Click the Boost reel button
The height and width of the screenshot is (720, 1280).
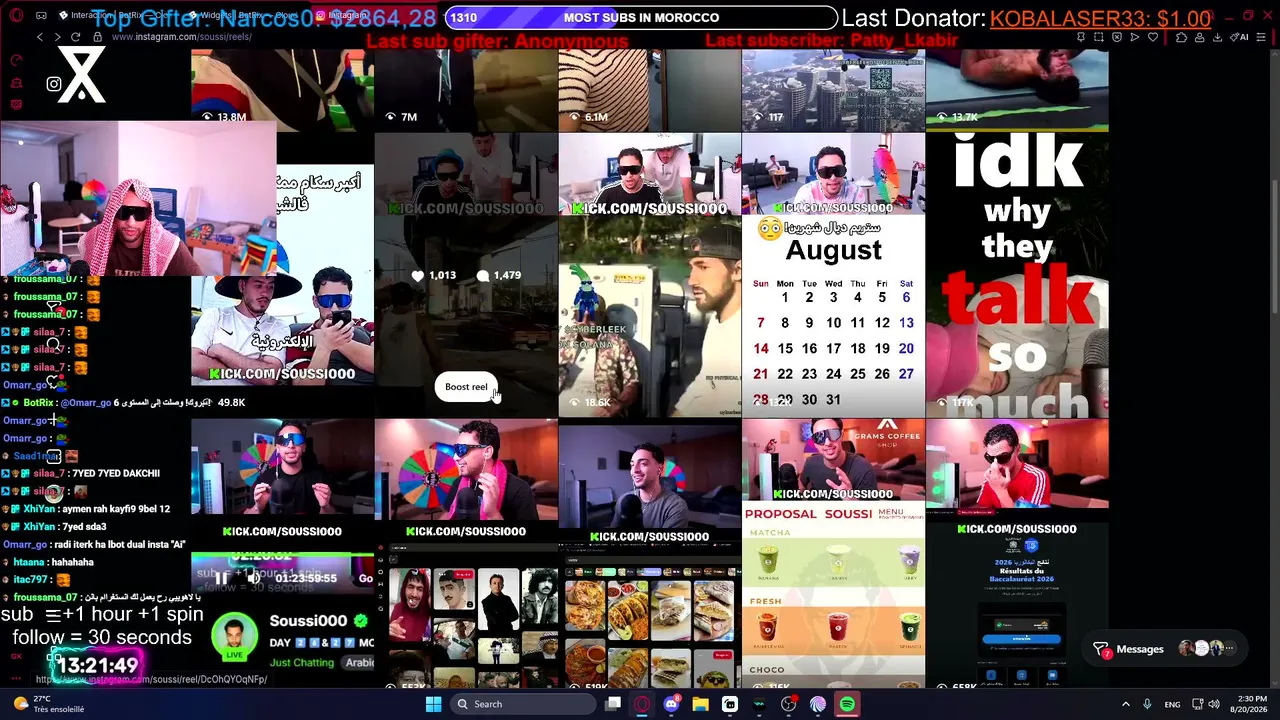466,387
